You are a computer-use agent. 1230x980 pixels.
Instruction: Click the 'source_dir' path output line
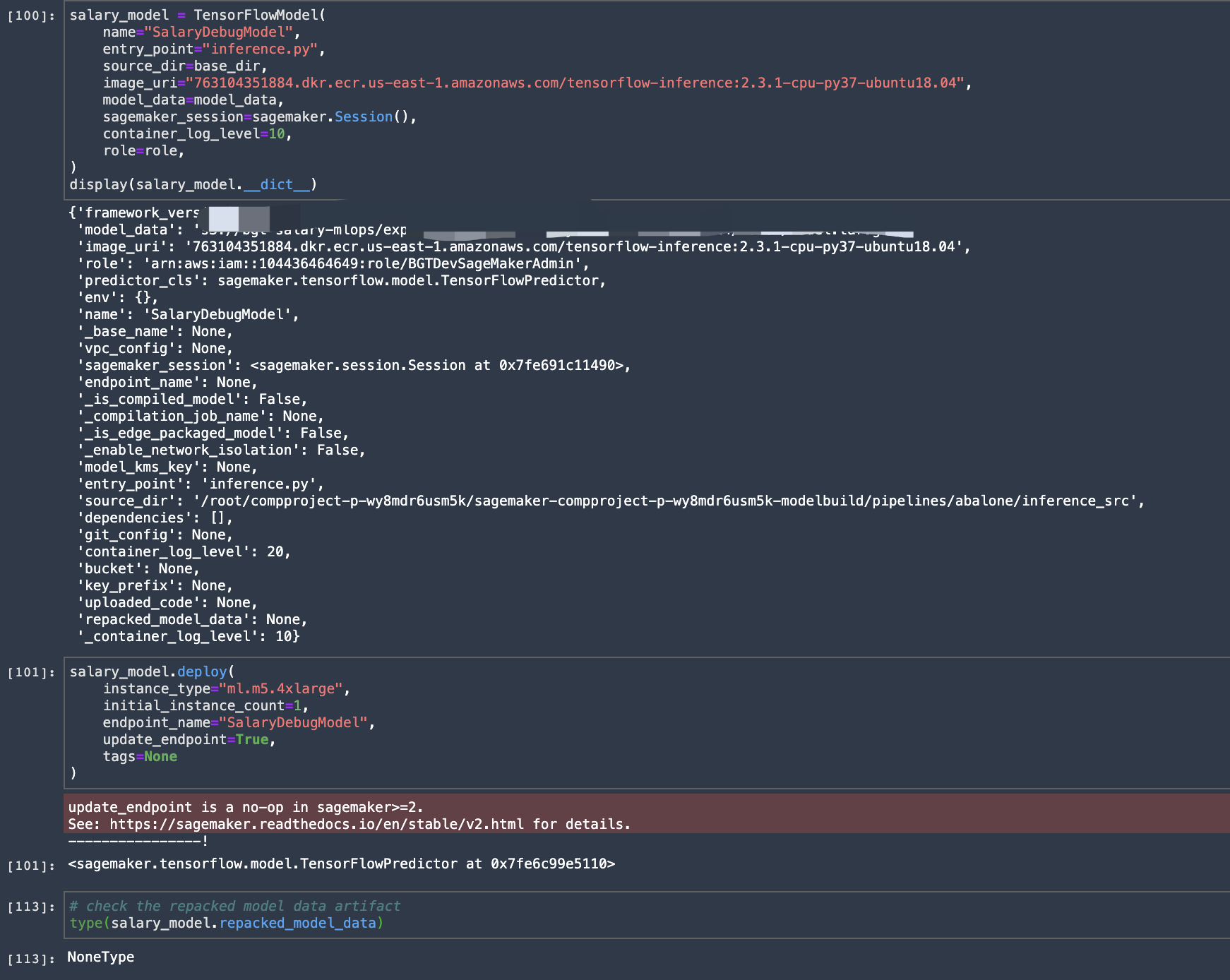[x=611, y=501]
